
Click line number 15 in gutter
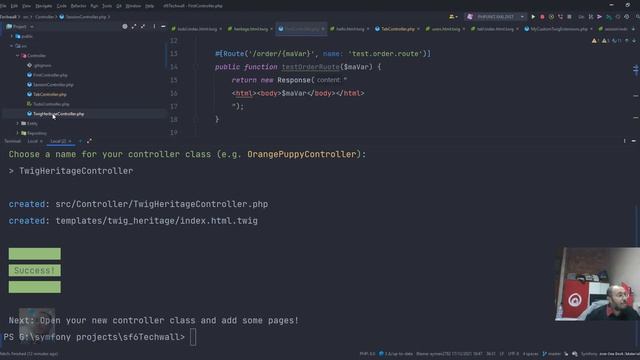coord(174,80)
